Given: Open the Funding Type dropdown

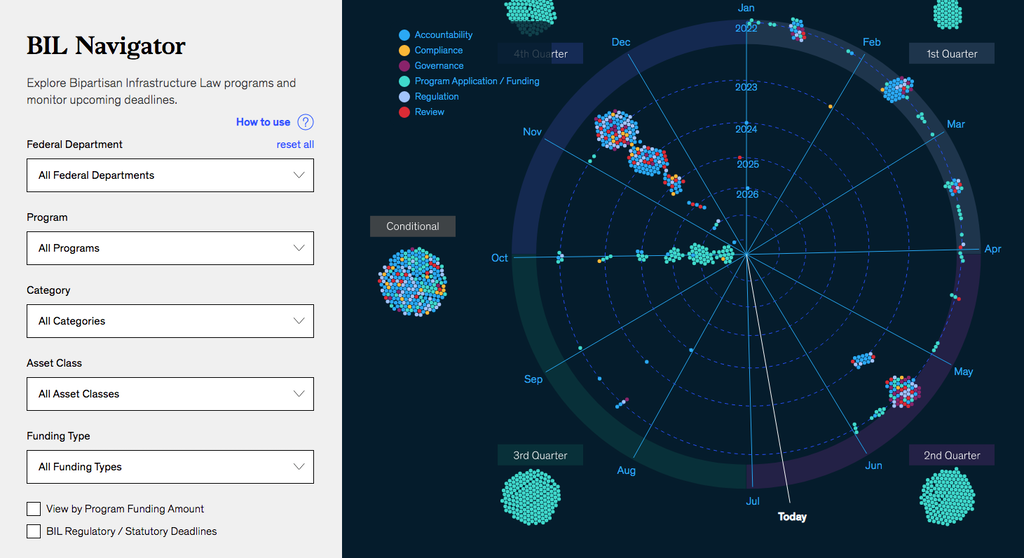Looking at the screenshot, I should tap(170, 467).
